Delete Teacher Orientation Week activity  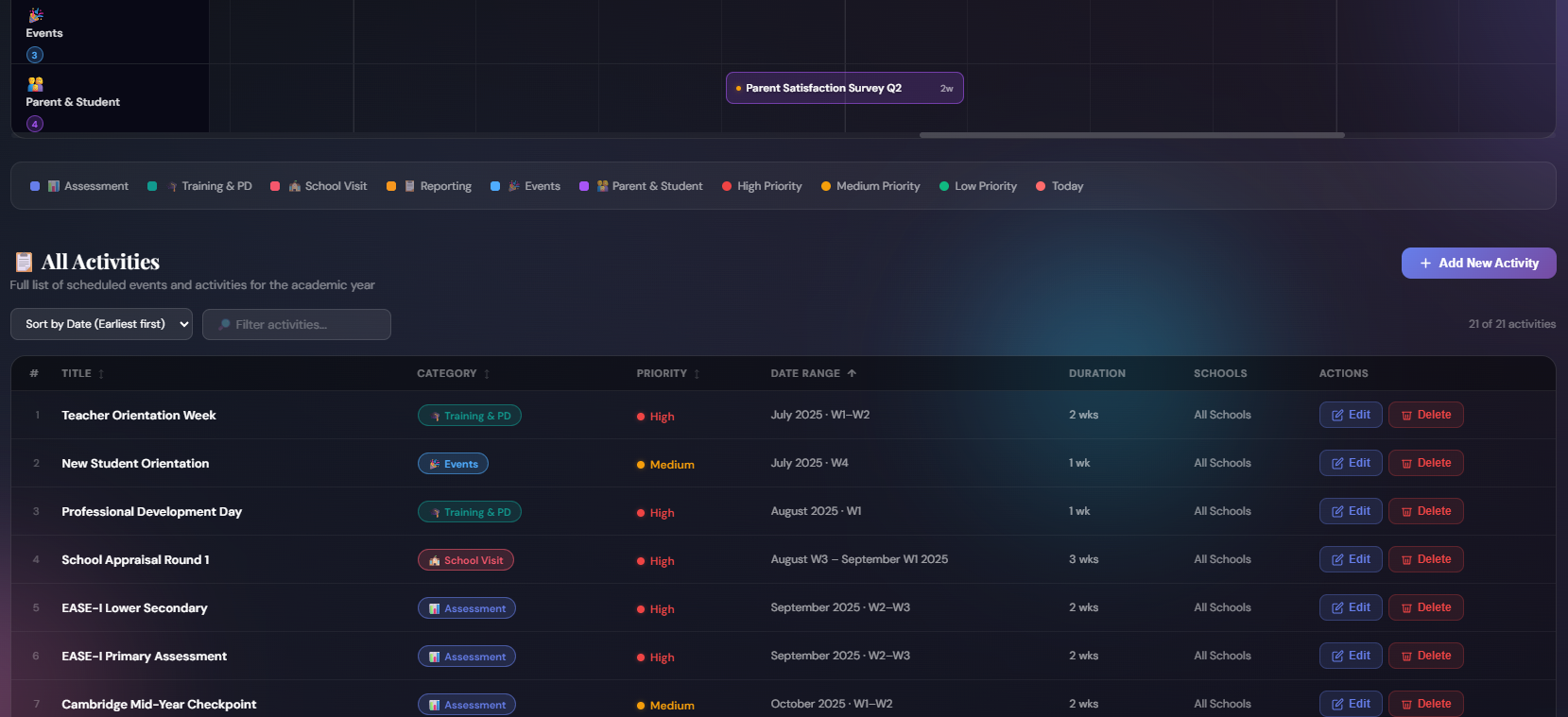point(1425,415)
